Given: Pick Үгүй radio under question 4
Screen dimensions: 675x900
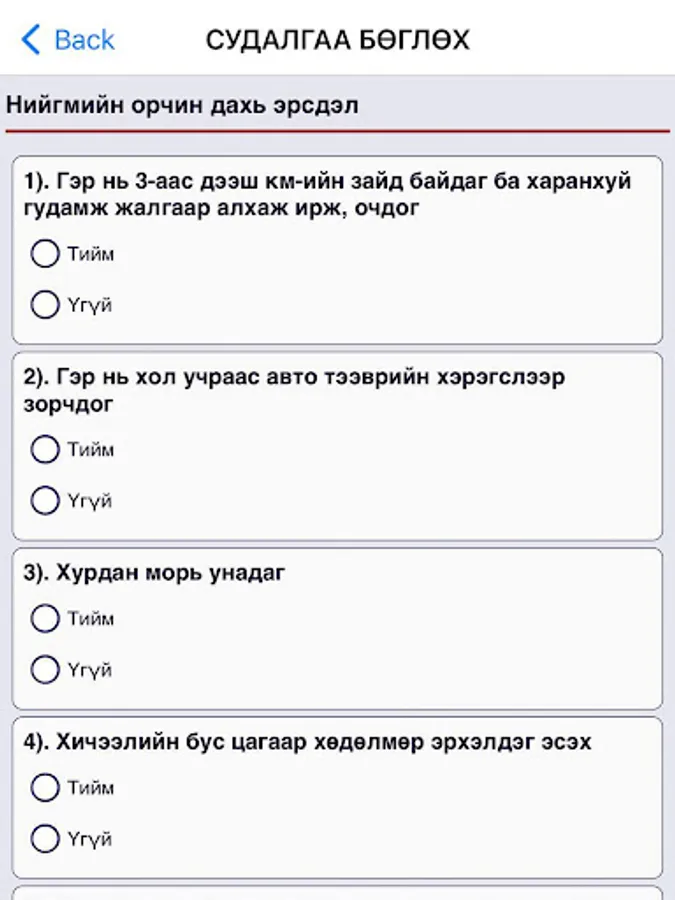Looking at the screenshot, I should pos(45,838).
